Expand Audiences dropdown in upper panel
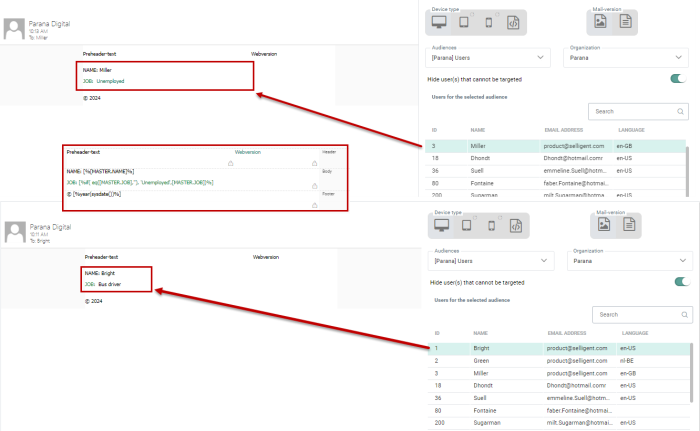 click(x=489, y=59)
